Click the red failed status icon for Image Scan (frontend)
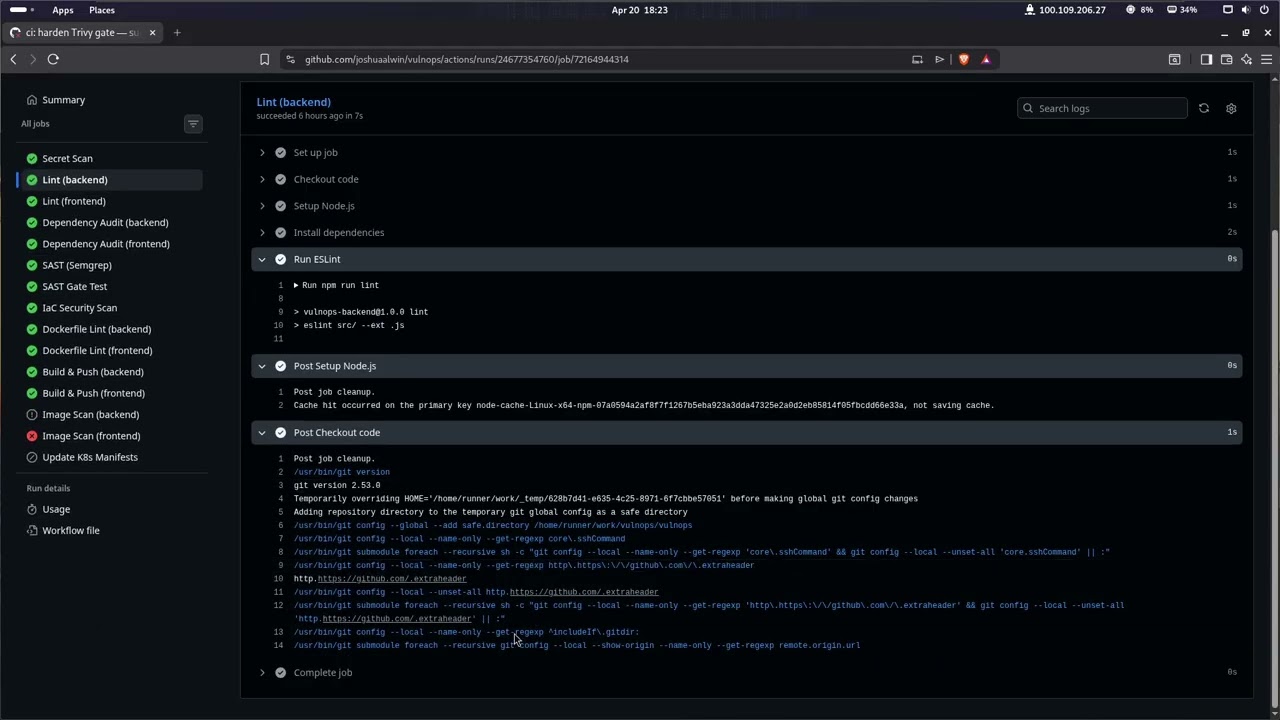 pos(32,436)
